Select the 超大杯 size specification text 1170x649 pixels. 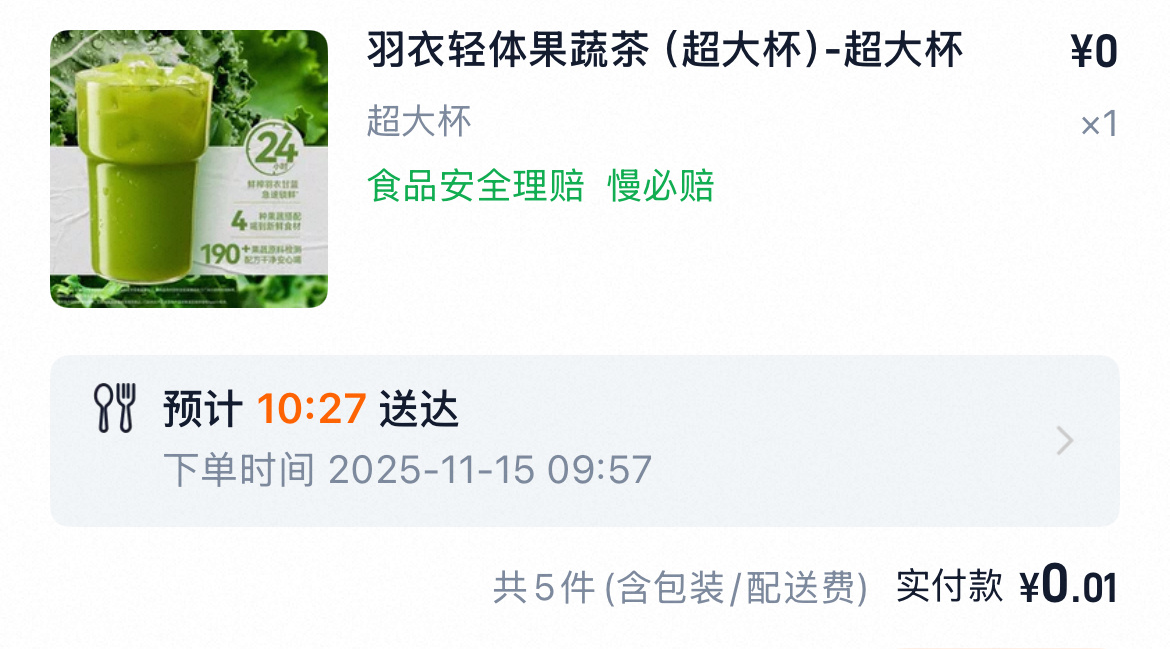(419, 122)
